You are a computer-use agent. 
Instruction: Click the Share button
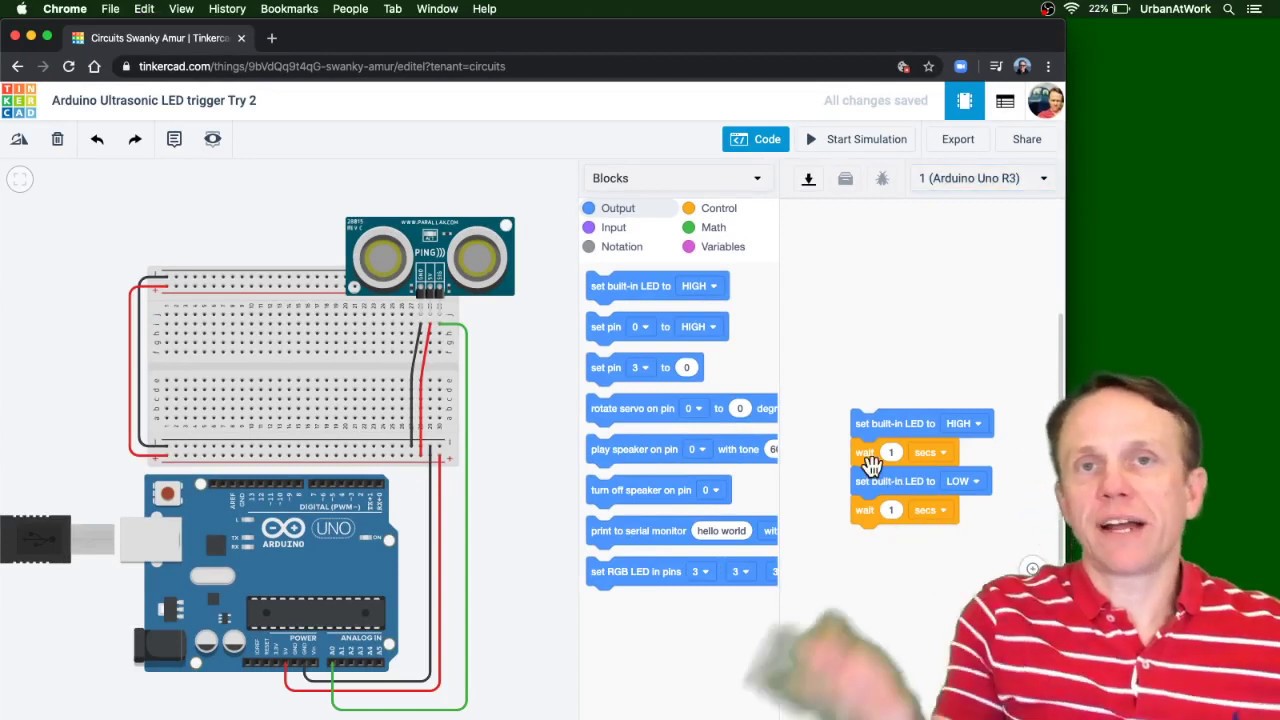[1027, 139]
